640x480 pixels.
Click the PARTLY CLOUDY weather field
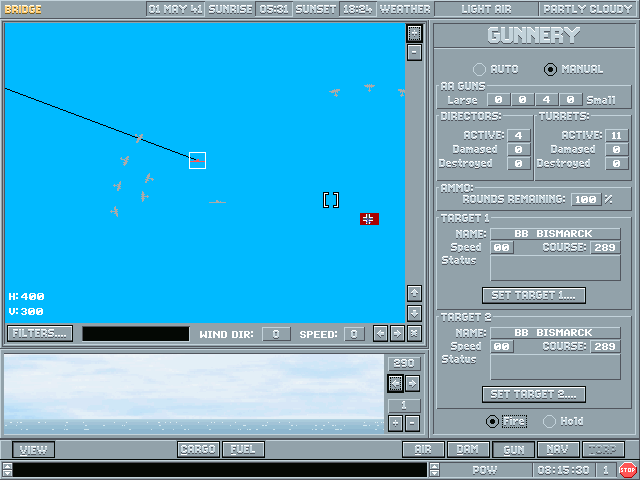[588, 9]
